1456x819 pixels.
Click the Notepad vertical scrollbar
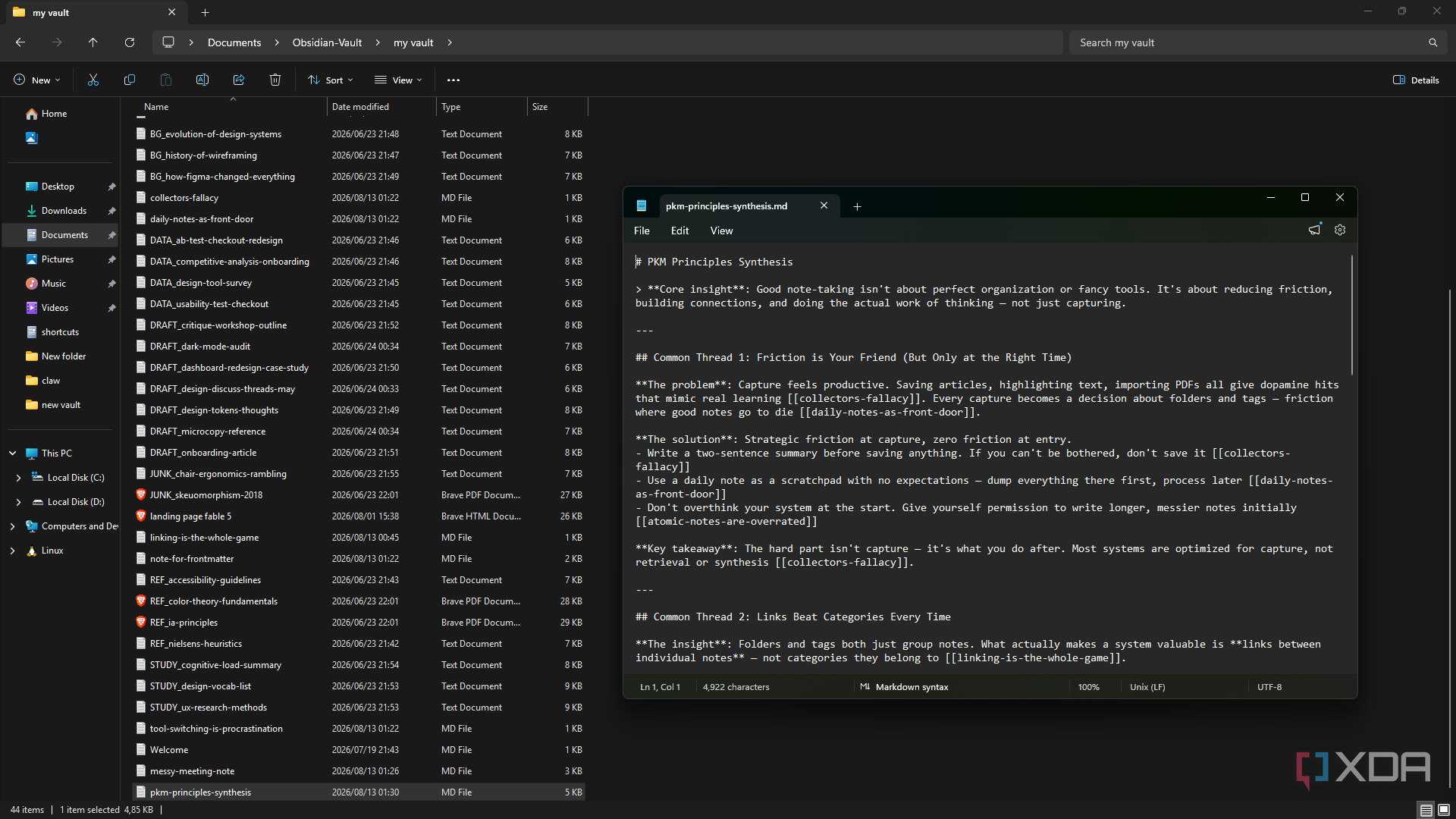[x=1351, y=315]
